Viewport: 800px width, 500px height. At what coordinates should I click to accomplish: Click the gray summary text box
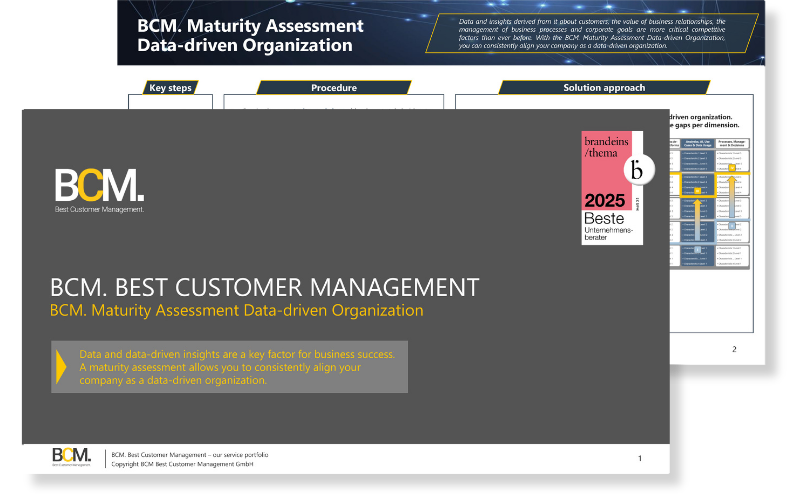click(230, 367)
